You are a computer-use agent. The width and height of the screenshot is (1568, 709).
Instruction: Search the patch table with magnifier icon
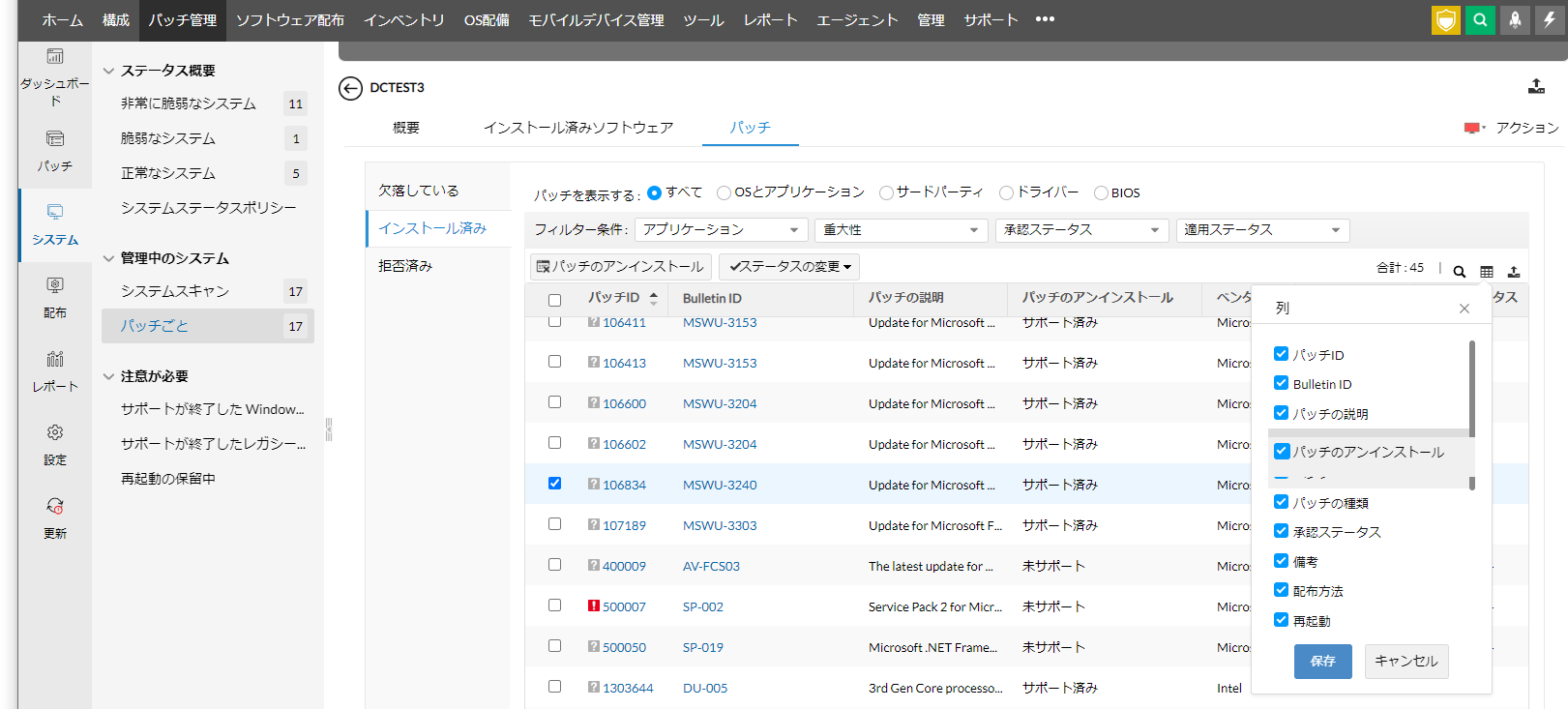pyautogui.click(x=1460, y=272)
